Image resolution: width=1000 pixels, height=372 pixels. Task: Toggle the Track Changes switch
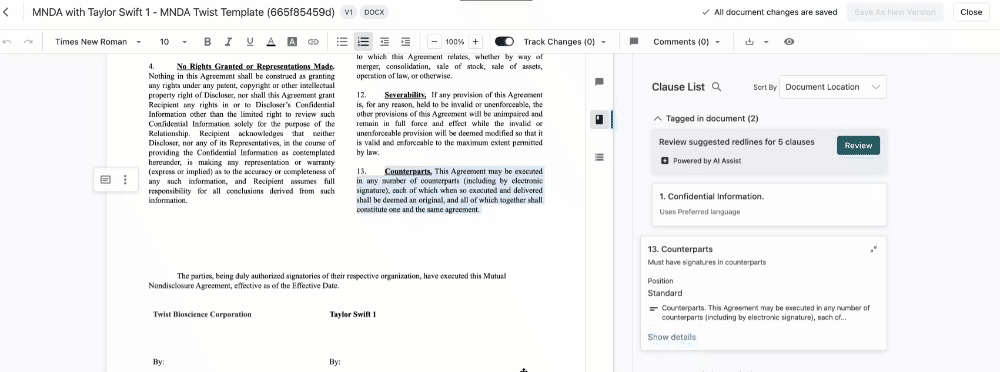pos(504,41)
